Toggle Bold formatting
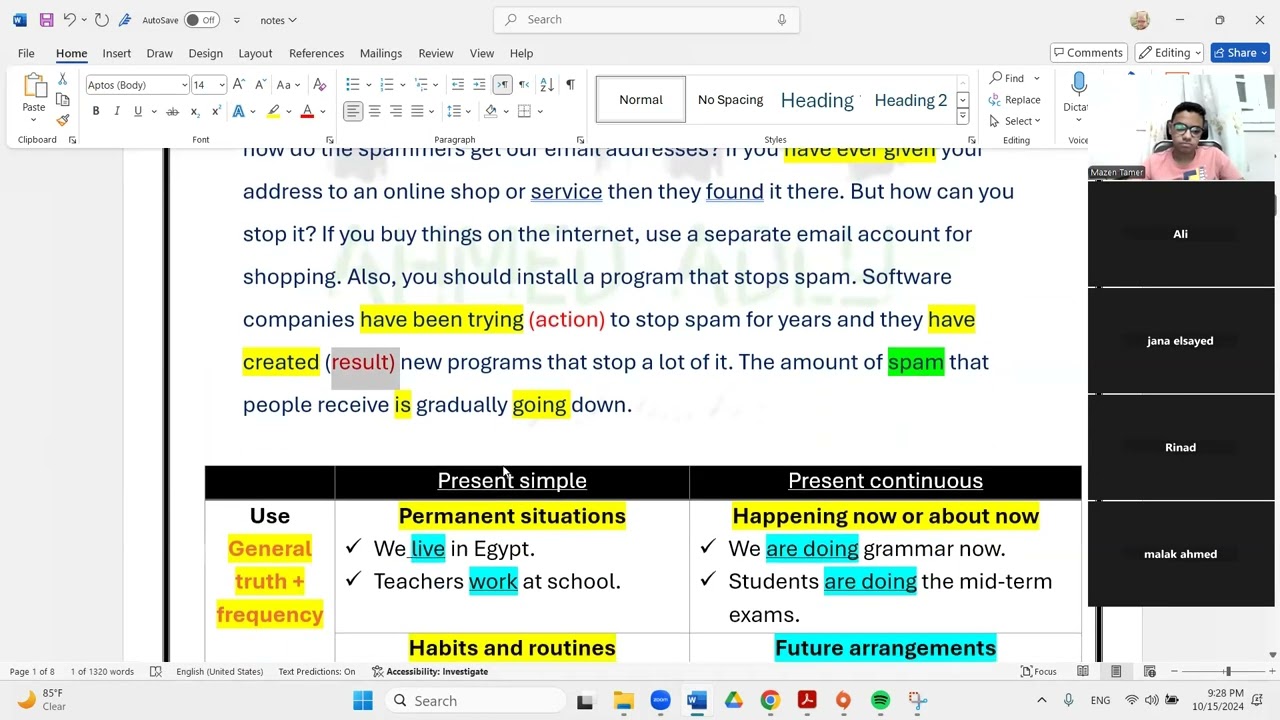This screenshot has width=1280, height=720. 96,111
